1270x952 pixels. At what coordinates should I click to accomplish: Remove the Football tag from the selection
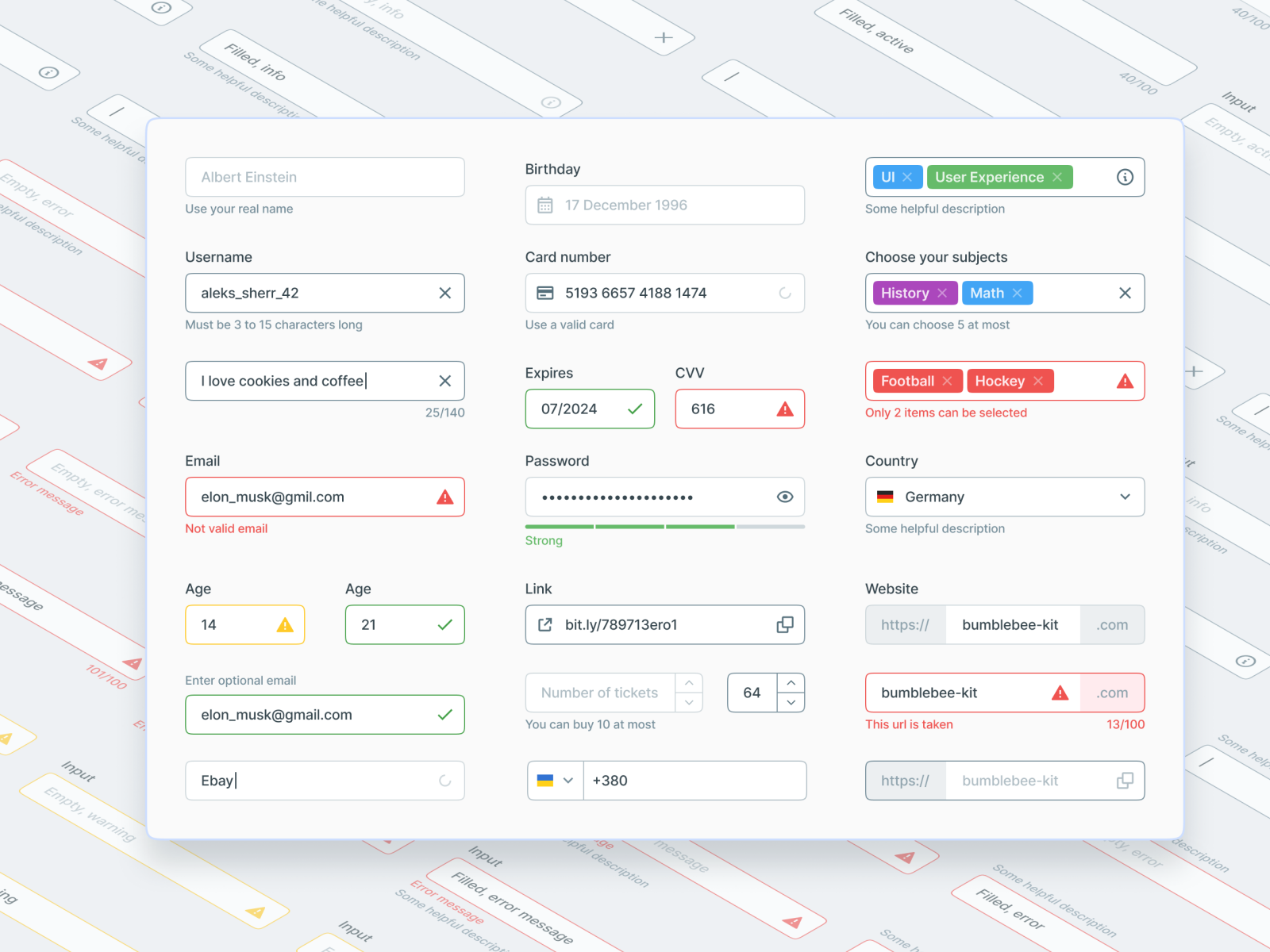click(x=948, y=381)
